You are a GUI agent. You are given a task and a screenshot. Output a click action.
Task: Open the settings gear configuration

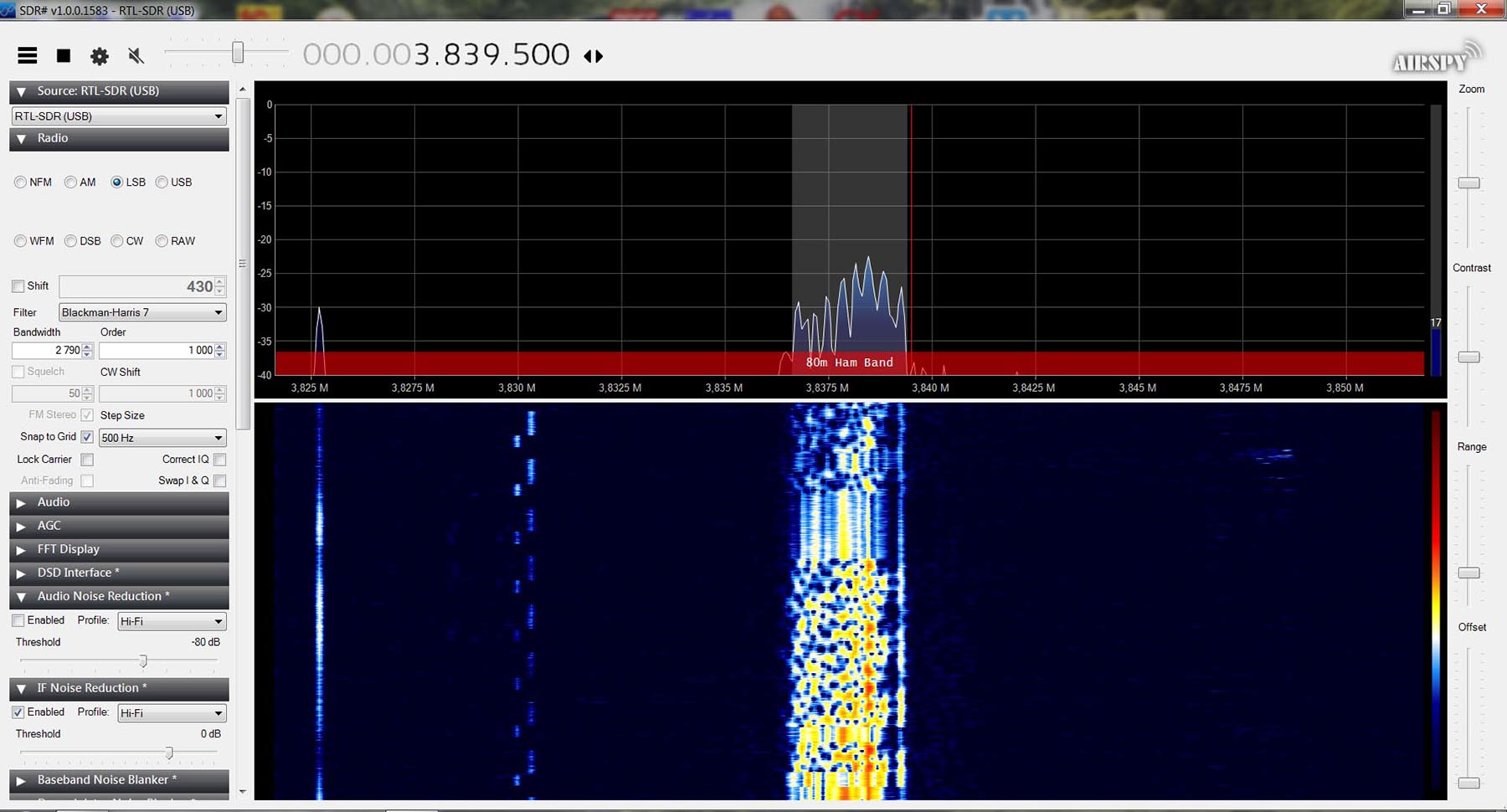(x=100, y=56)
